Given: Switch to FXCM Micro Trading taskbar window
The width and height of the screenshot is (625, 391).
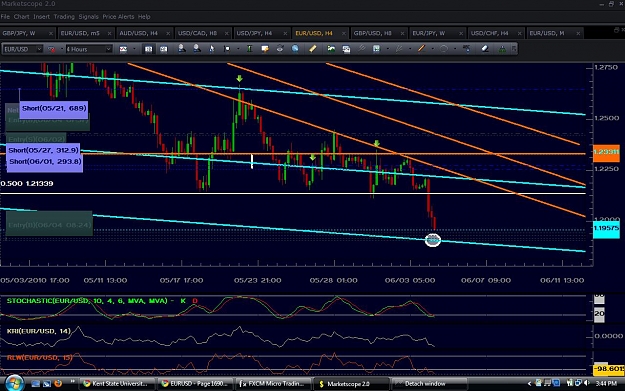Looking at the screenshot, I should 273,384.
